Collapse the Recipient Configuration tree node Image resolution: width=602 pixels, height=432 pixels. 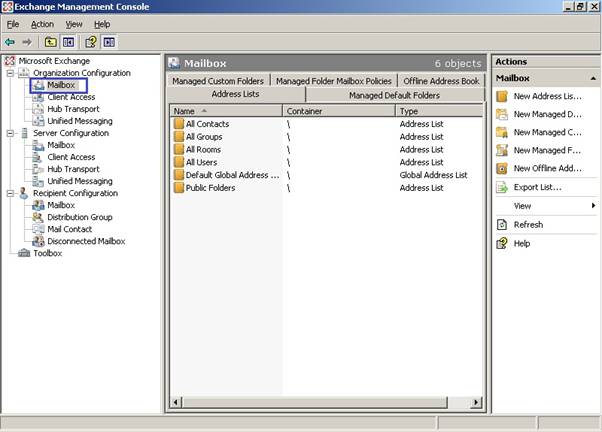coord(10,193)
